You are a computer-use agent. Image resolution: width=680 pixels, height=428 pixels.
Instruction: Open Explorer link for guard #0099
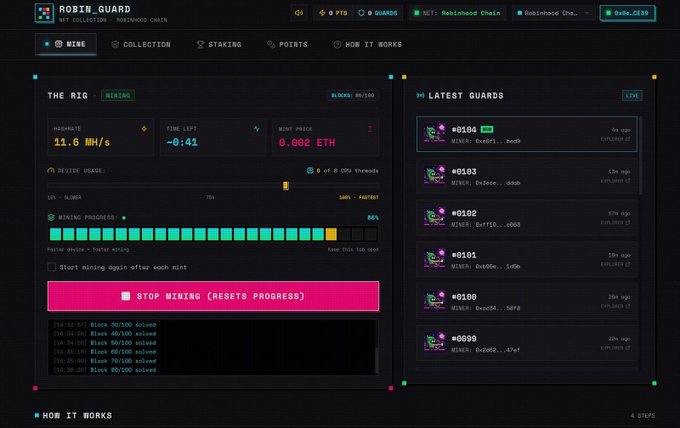click(x=615, y=348)
